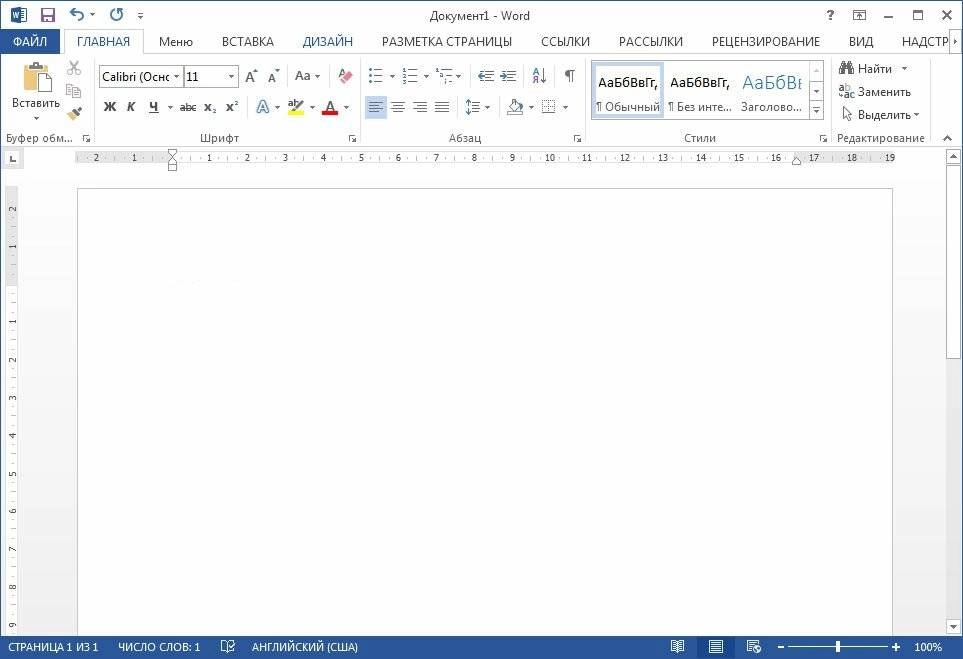Click the vertical scrollbar down arrow
The width and height of the screenshot is (963, 659).
point(953,626)
